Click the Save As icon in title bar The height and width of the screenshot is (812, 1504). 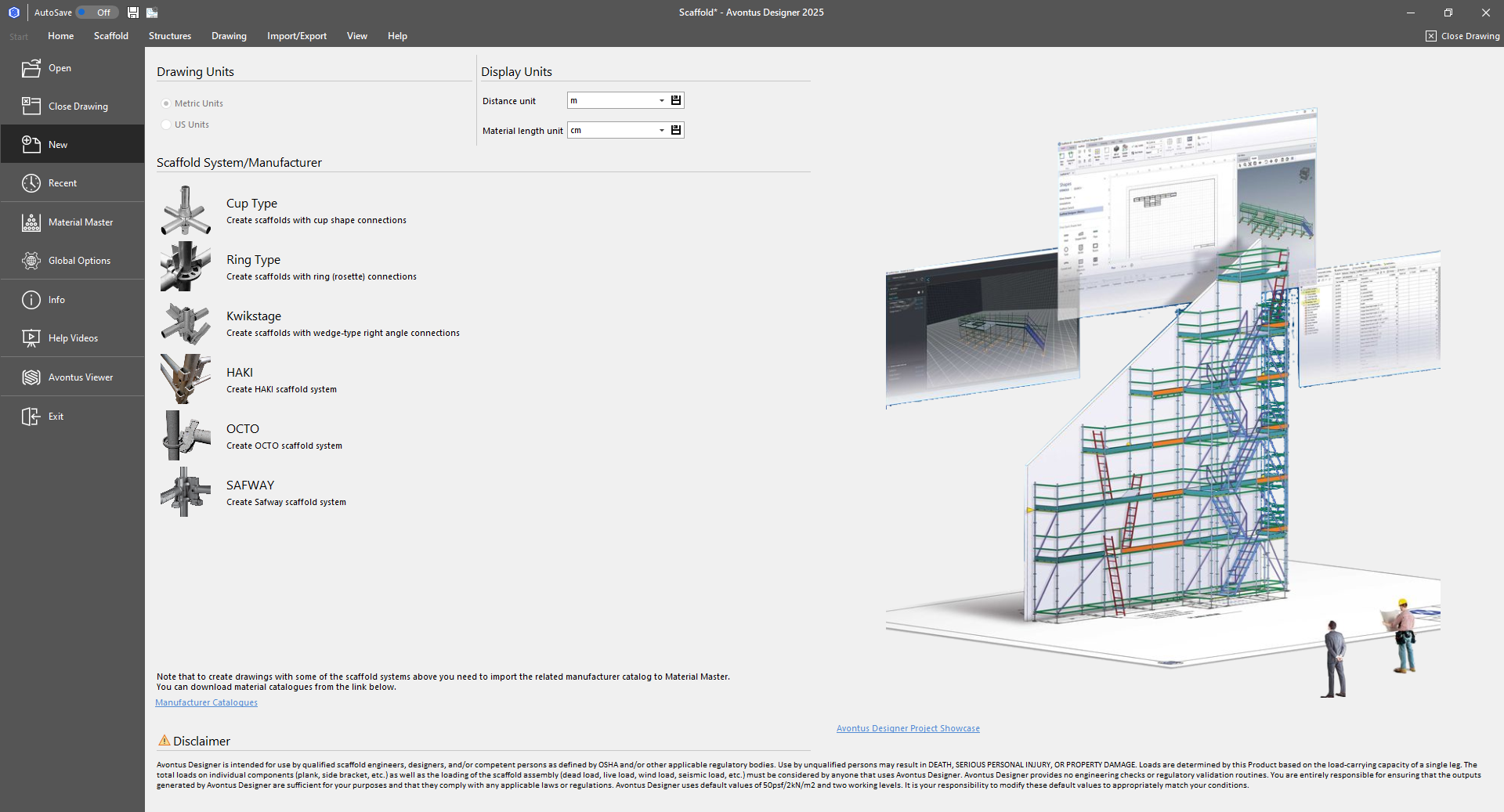(152, 13)
